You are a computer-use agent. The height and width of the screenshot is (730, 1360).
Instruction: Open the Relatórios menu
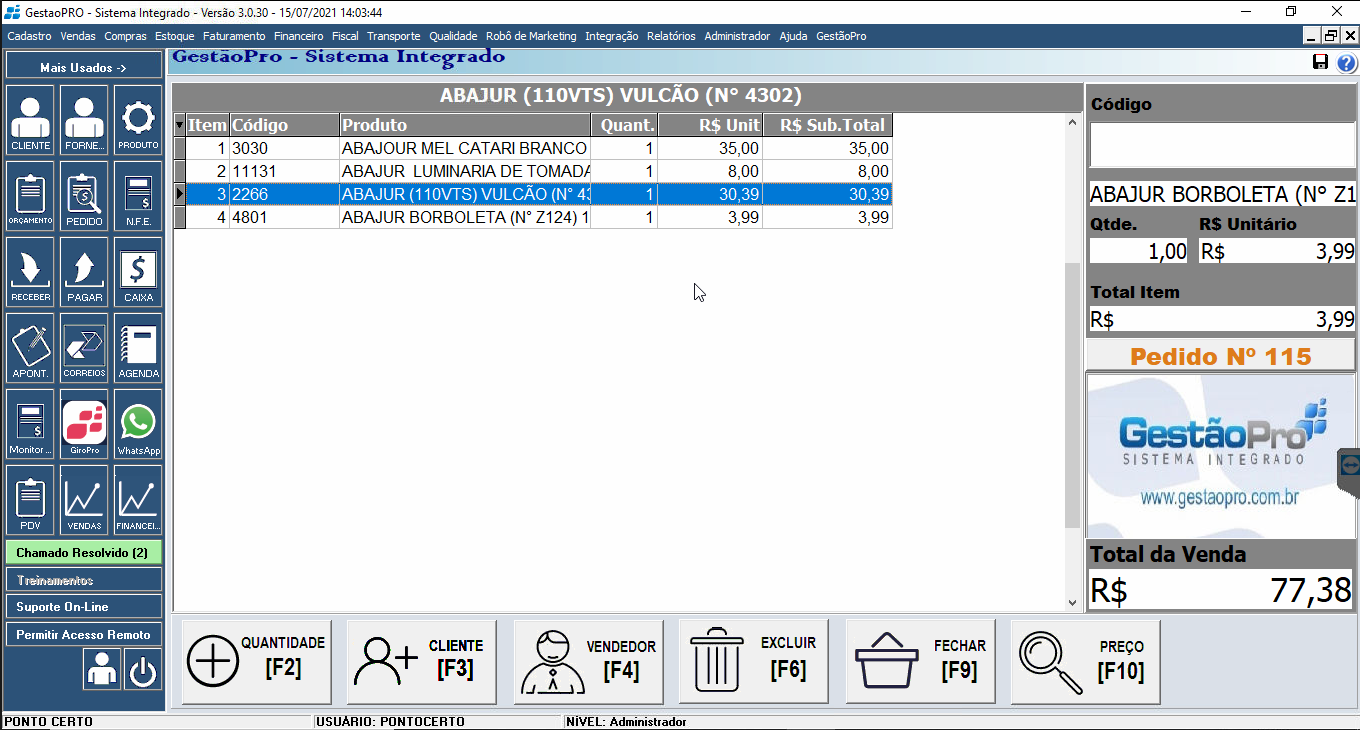(x=671, y=36)
